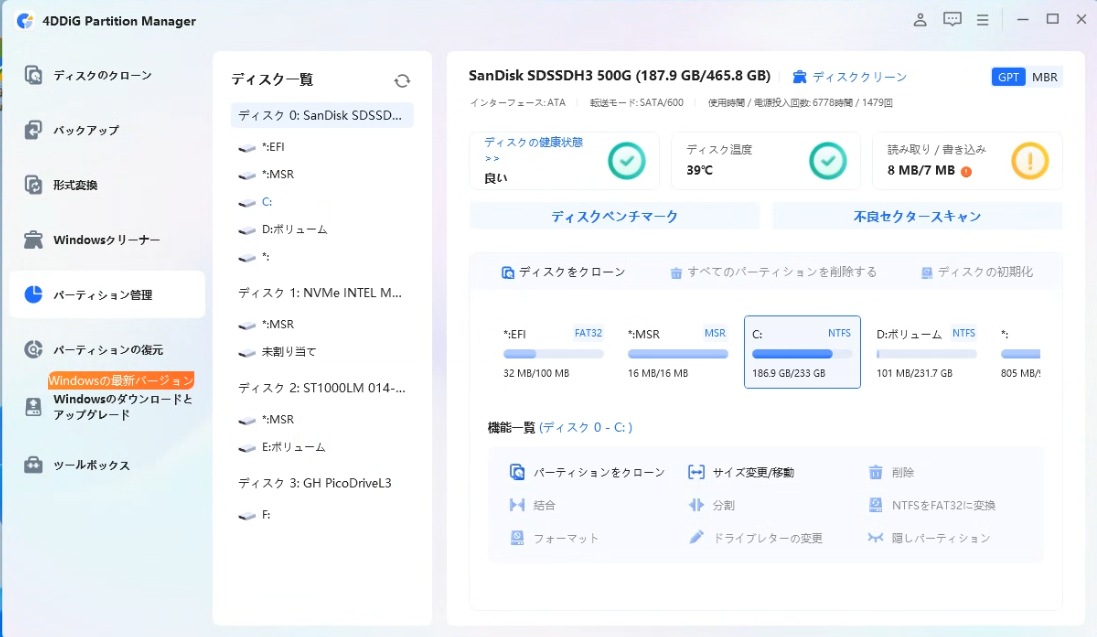Image resolution: width=1097 pixels, height=637 pixels.
Task: Click the 4DDiG app logo
Action: point(26,21)
